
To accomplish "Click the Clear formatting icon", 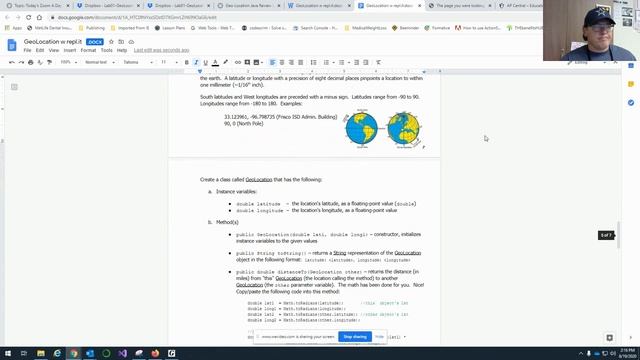I will click(x=378, y=62).
